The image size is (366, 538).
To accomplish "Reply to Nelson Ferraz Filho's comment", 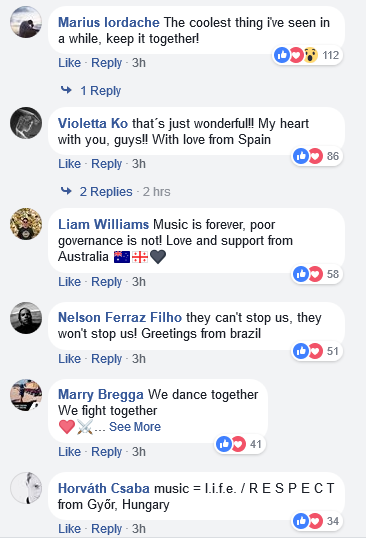I will pos(106,359).
